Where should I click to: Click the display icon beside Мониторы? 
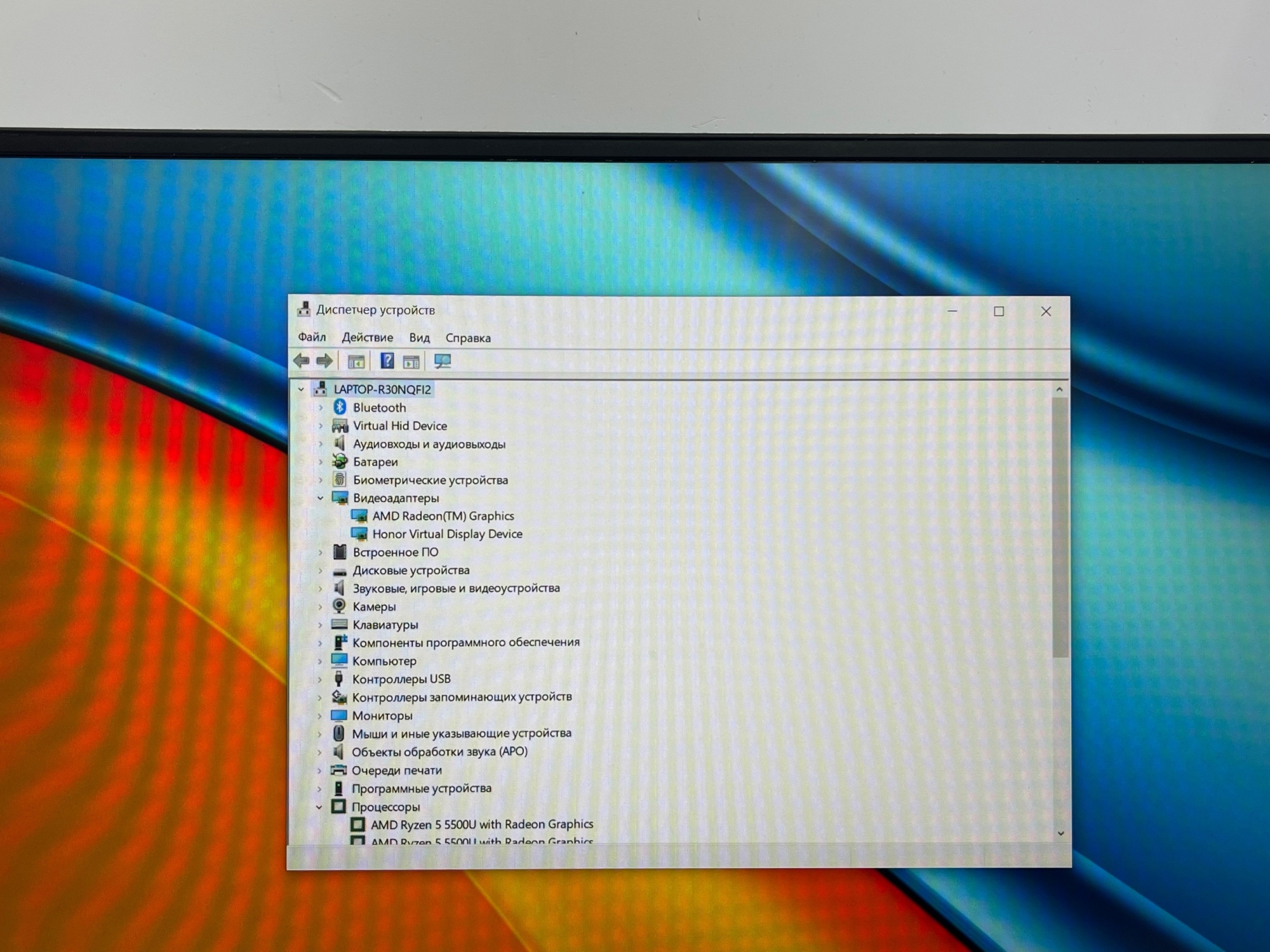(x=339, y=715)
